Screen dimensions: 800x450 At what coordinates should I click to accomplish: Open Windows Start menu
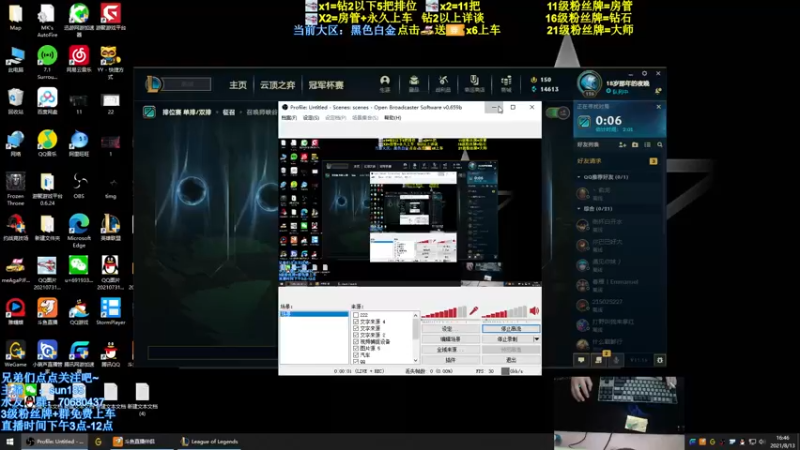coord(10,442)
